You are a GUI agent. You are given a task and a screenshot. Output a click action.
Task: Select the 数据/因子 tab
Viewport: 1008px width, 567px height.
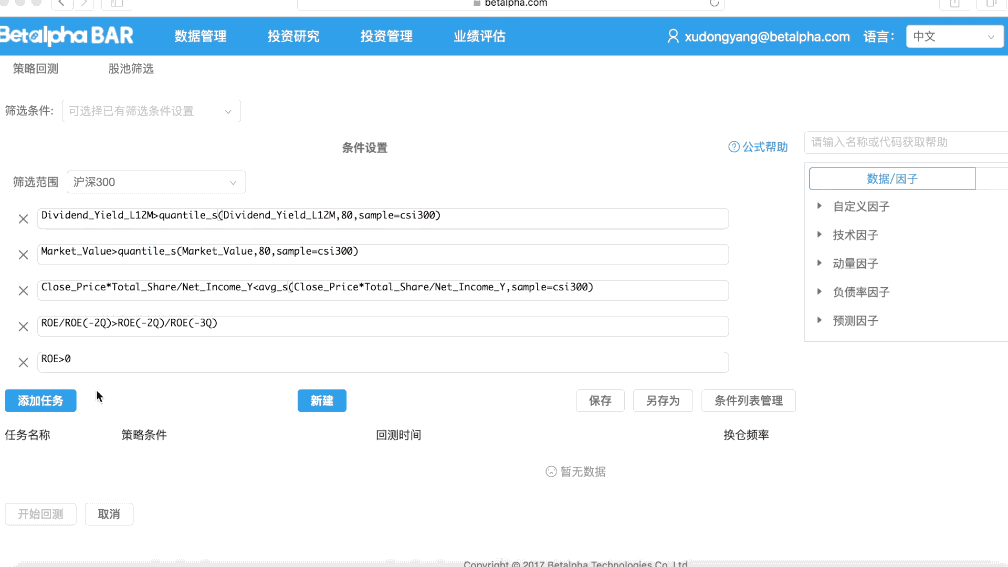892,179
